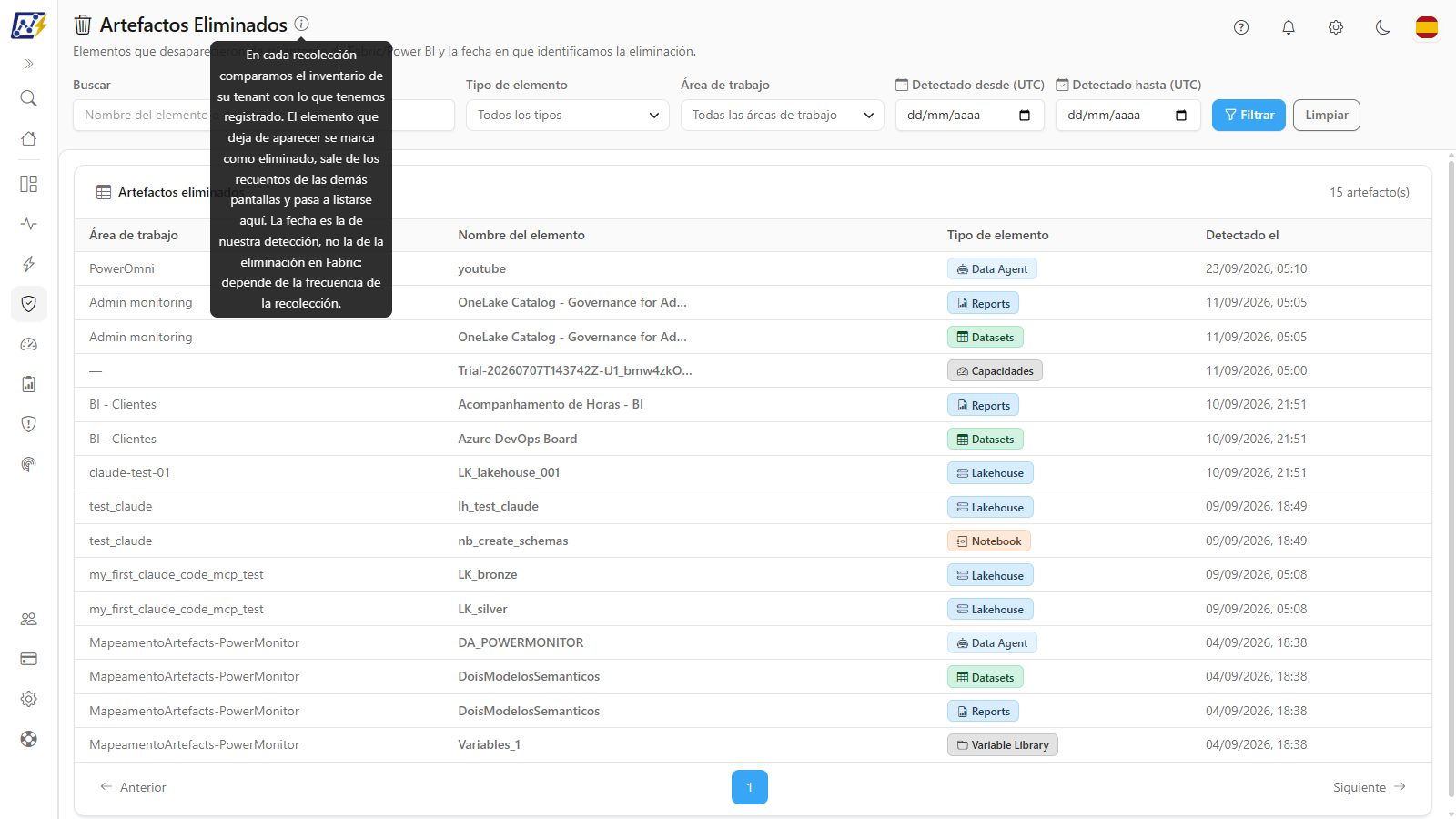Viewport: 1456px width, 819px height.
Task: Select page 1 in the pagination
Action: (x=750, y=787)
